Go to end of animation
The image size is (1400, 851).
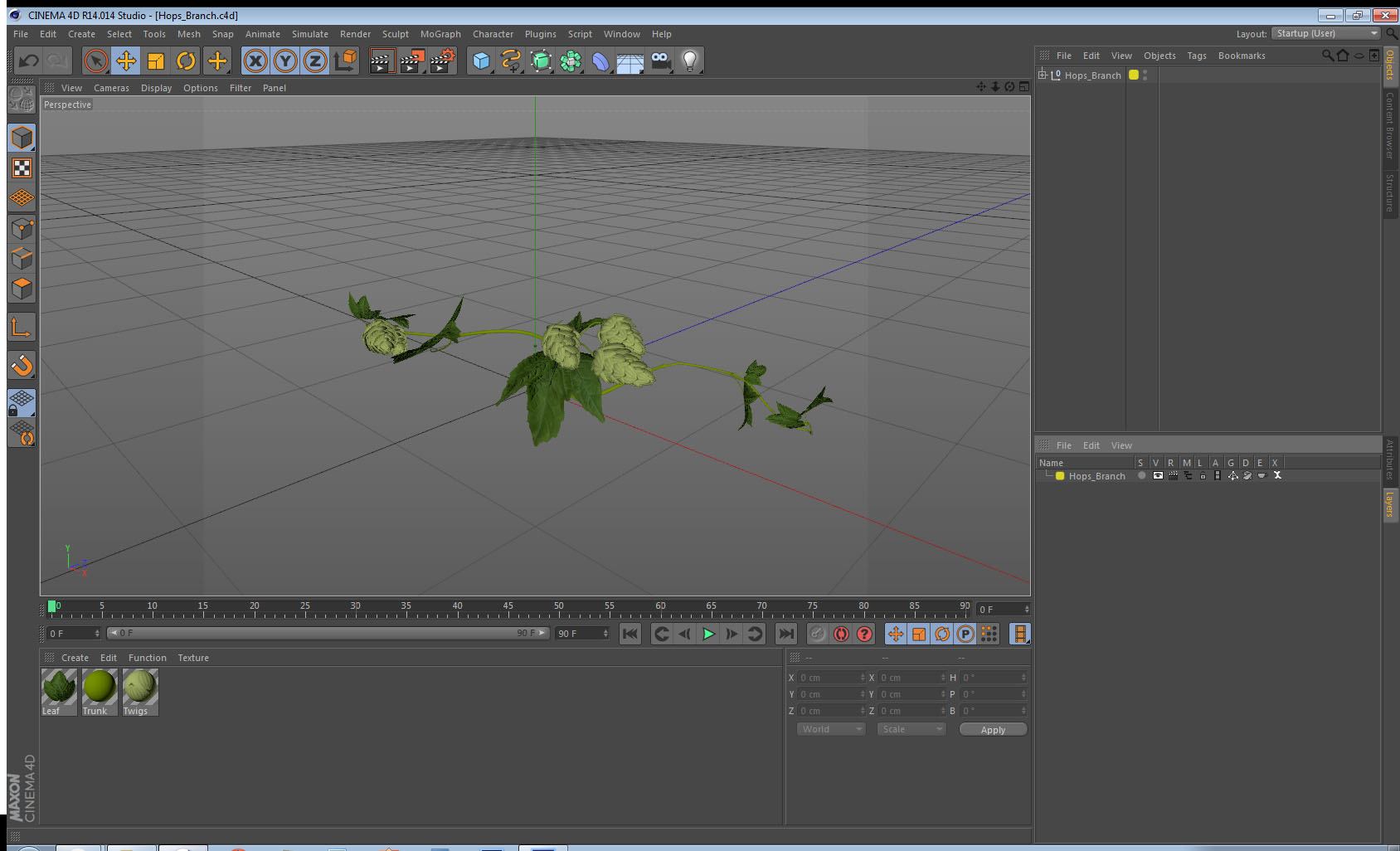785,634
